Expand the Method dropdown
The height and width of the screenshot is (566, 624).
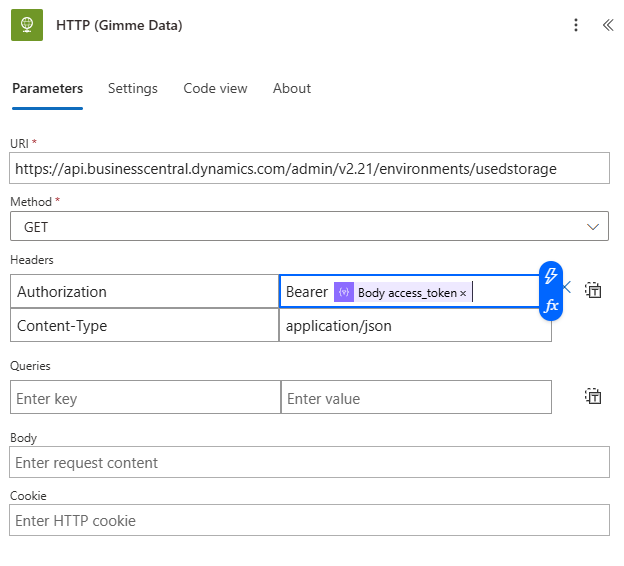click(594, 227)
